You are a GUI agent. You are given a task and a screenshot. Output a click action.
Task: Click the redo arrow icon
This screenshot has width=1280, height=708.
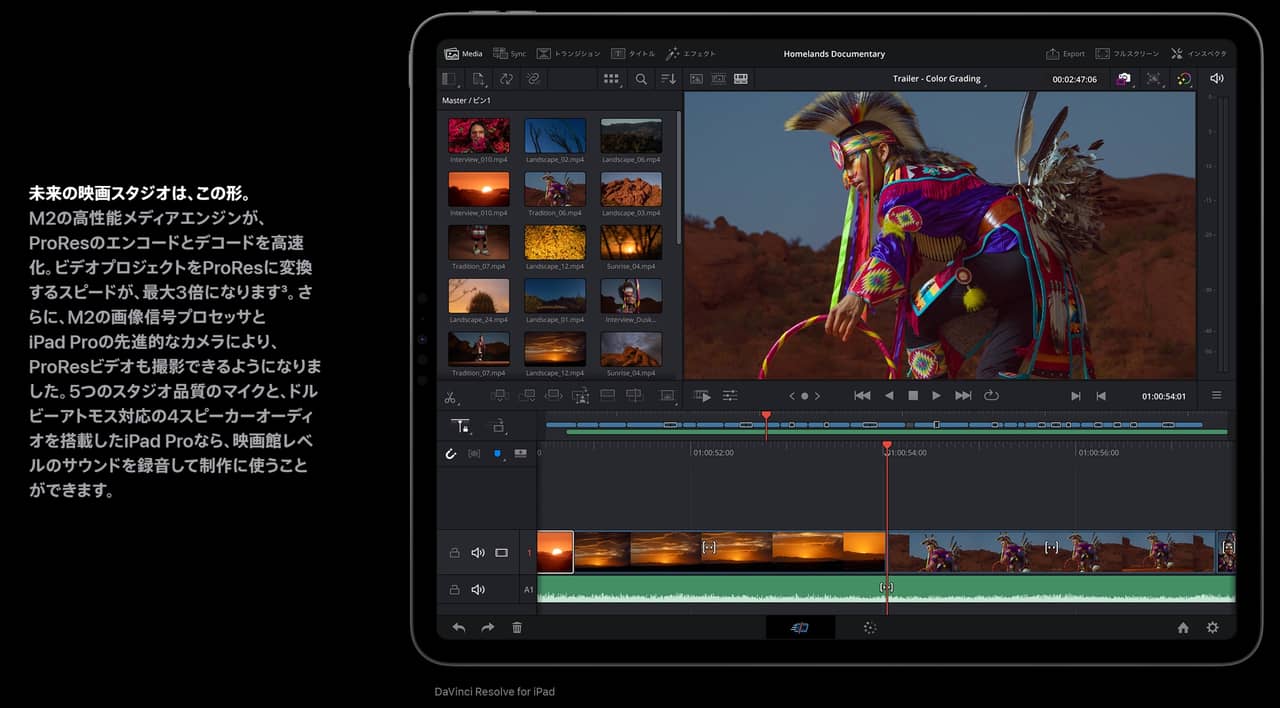coord(488,628)
